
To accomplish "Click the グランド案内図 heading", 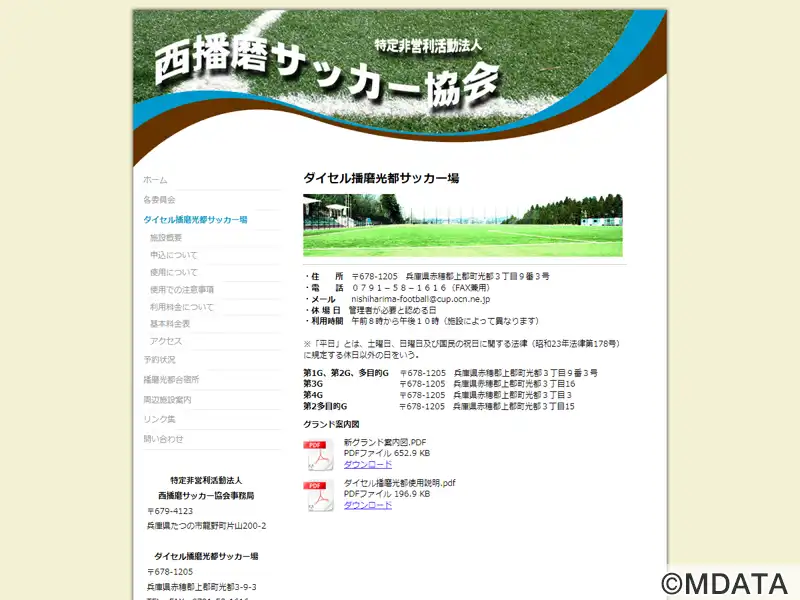I will (332, 424).
